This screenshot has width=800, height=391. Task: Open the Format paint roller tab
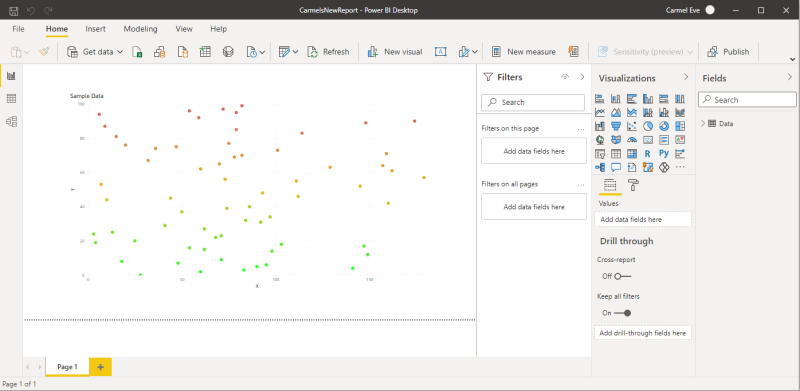(633, 185)
